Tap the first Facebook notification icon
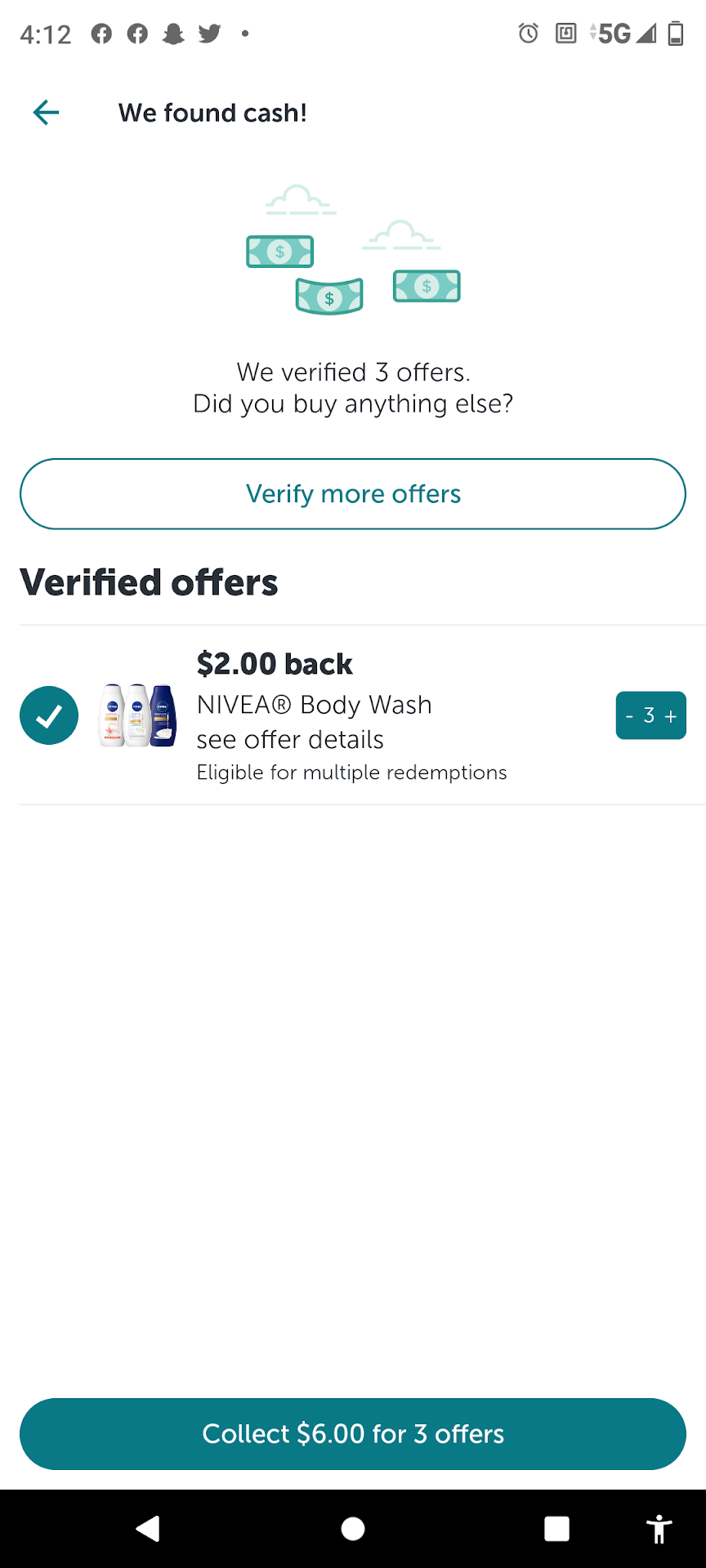This screenshot has height=1568, width=706. click(101, 33)
